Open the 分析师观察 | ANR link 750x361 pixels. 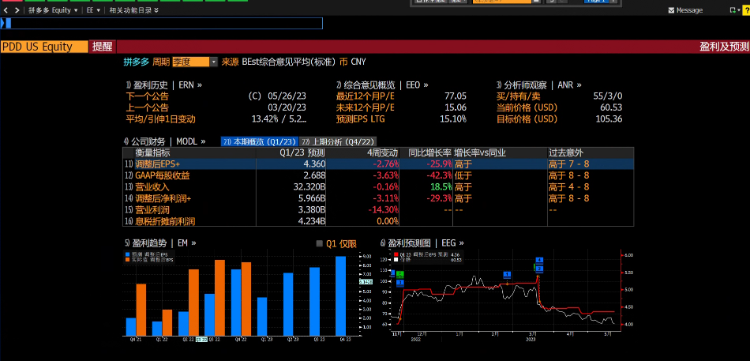[x=539, y=85]
